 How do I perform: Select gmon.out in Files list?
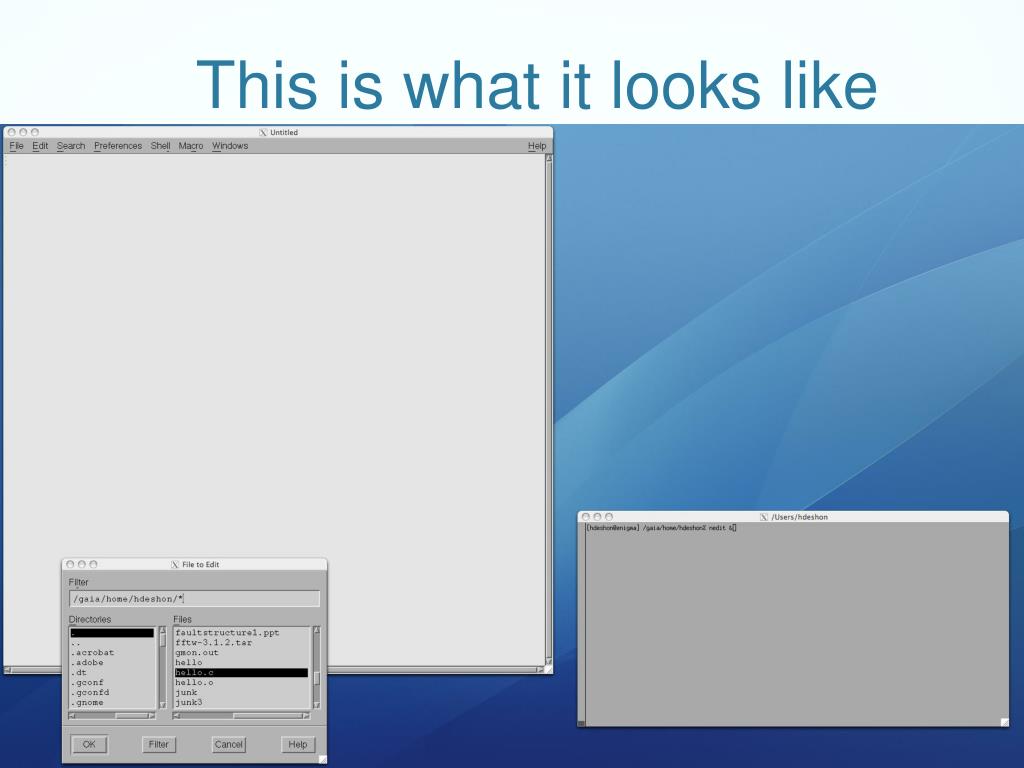242,652
